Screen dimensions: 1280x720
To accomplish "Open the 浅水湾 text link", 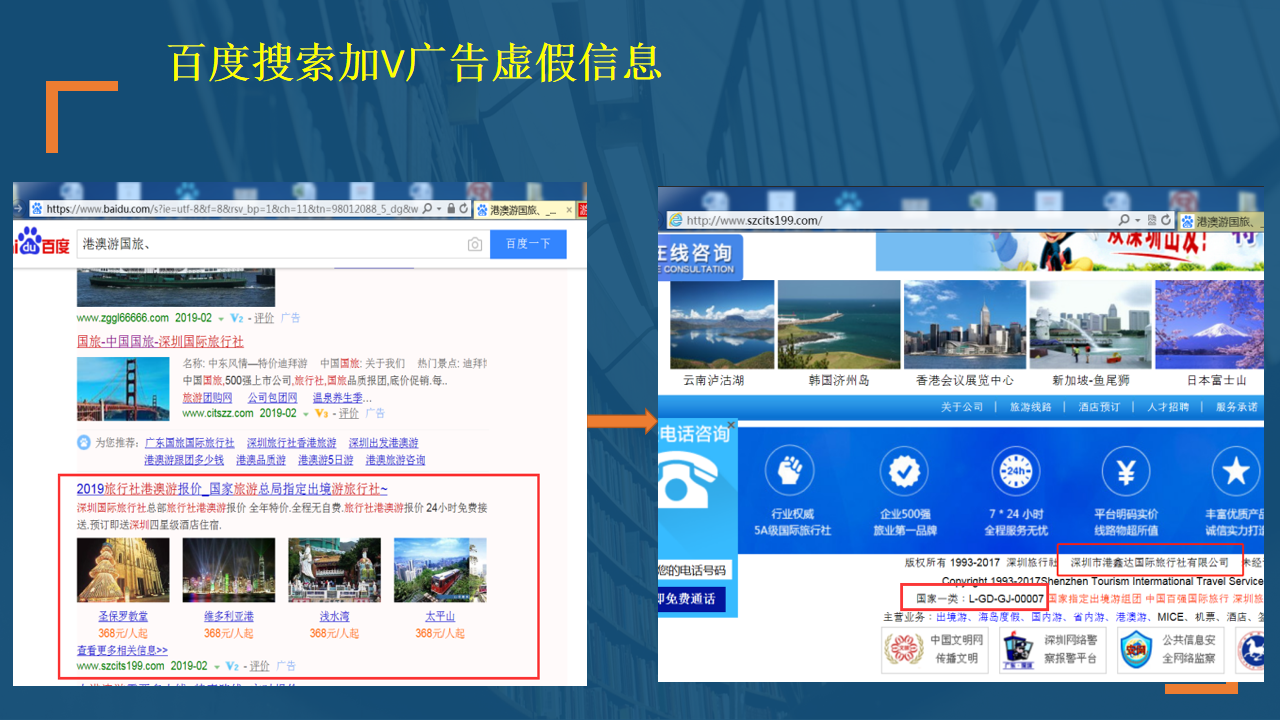I will point(334,617).
